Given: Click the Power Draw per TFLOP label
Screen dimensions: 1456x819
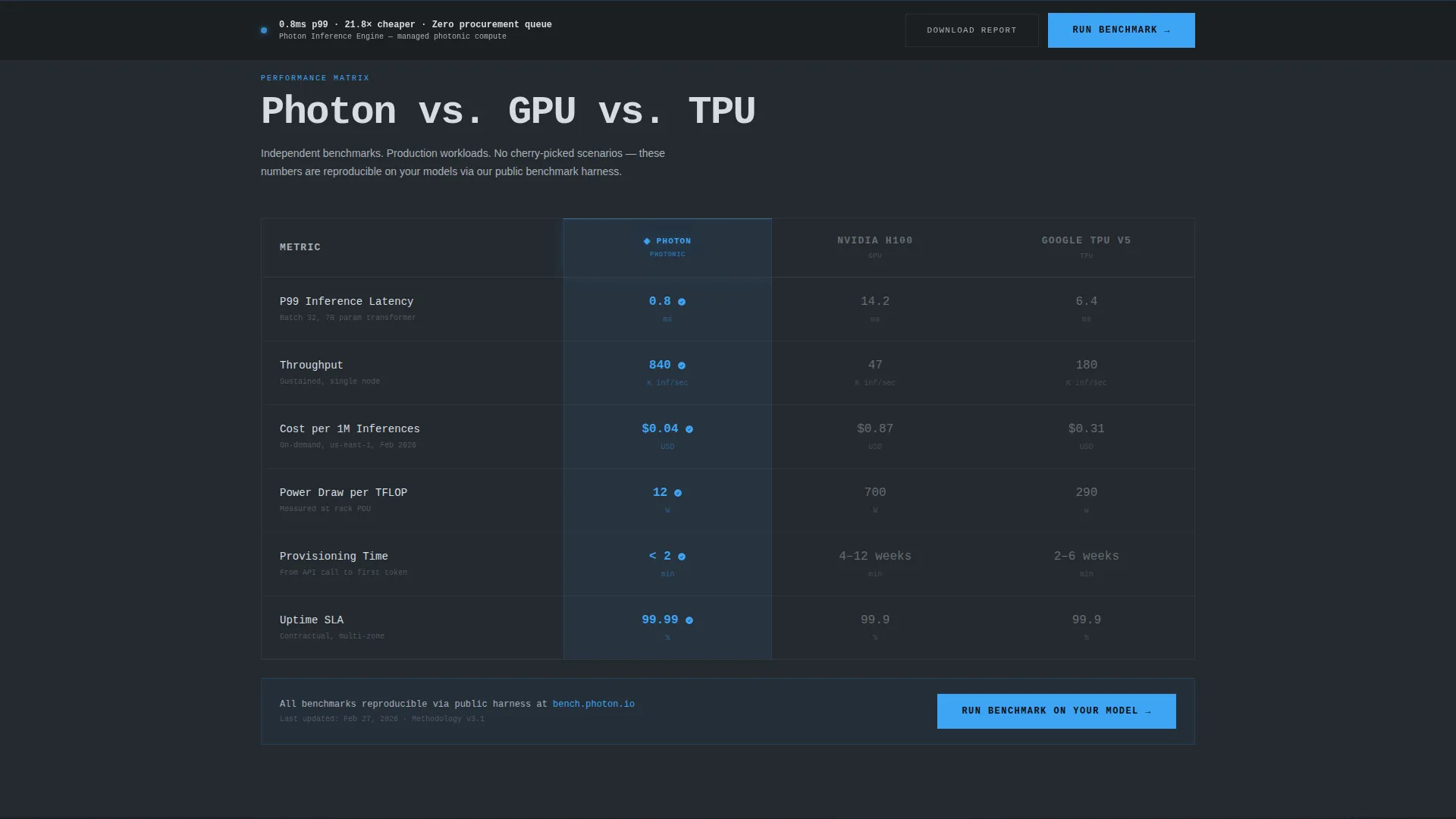Looking at the screenshot, I should (x=344, y=493).
